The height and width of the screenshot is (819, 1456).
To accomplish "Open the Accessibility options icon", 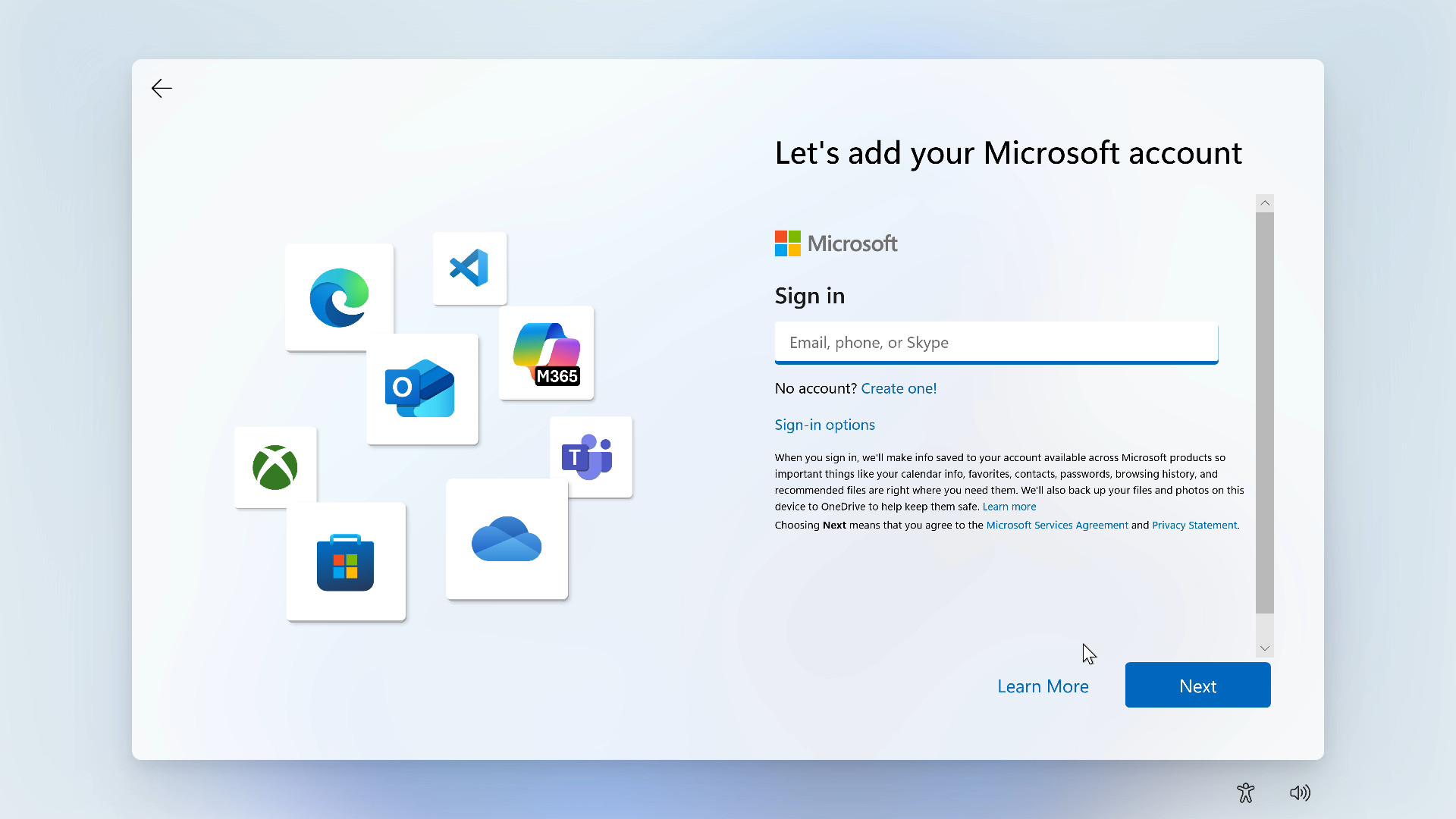I will 1245,792.
